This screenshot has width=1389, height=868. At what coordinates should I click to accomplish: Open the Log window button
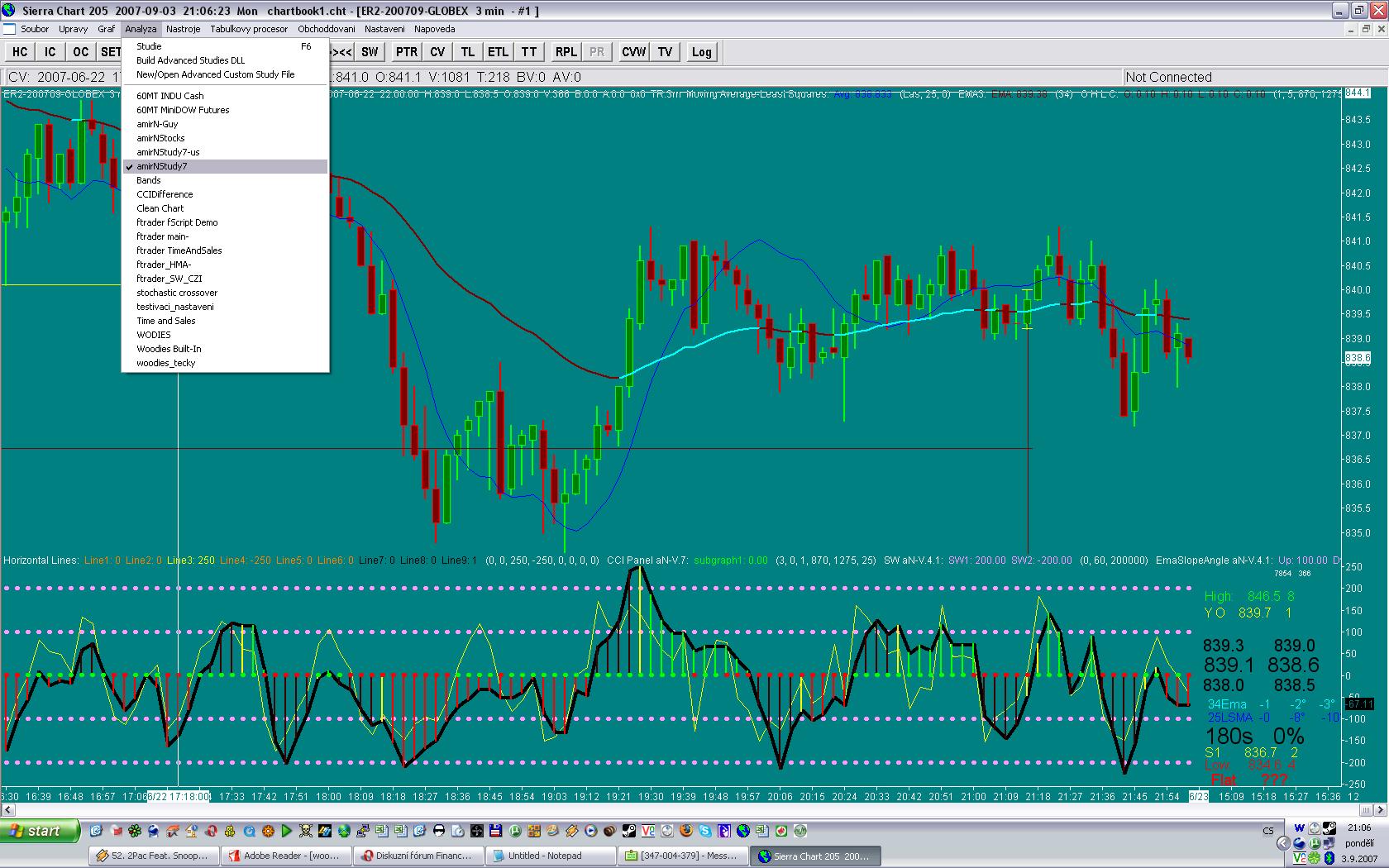[x=701, y=52]
